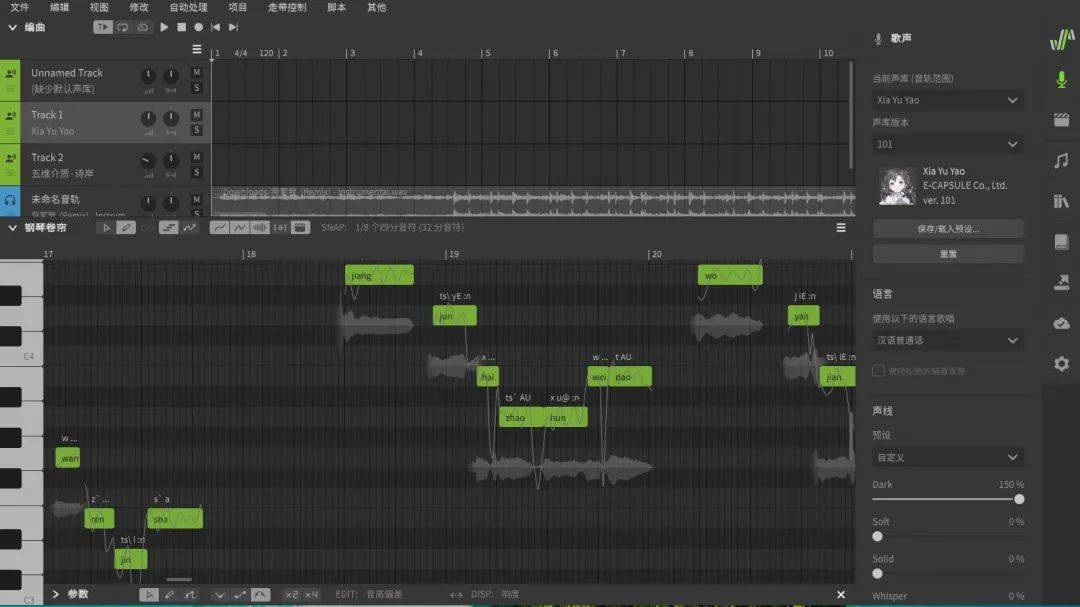Open the 文件 menu
Image resolution: width=1080 pixels, height=607 pixels.
[x=19, y=7]
